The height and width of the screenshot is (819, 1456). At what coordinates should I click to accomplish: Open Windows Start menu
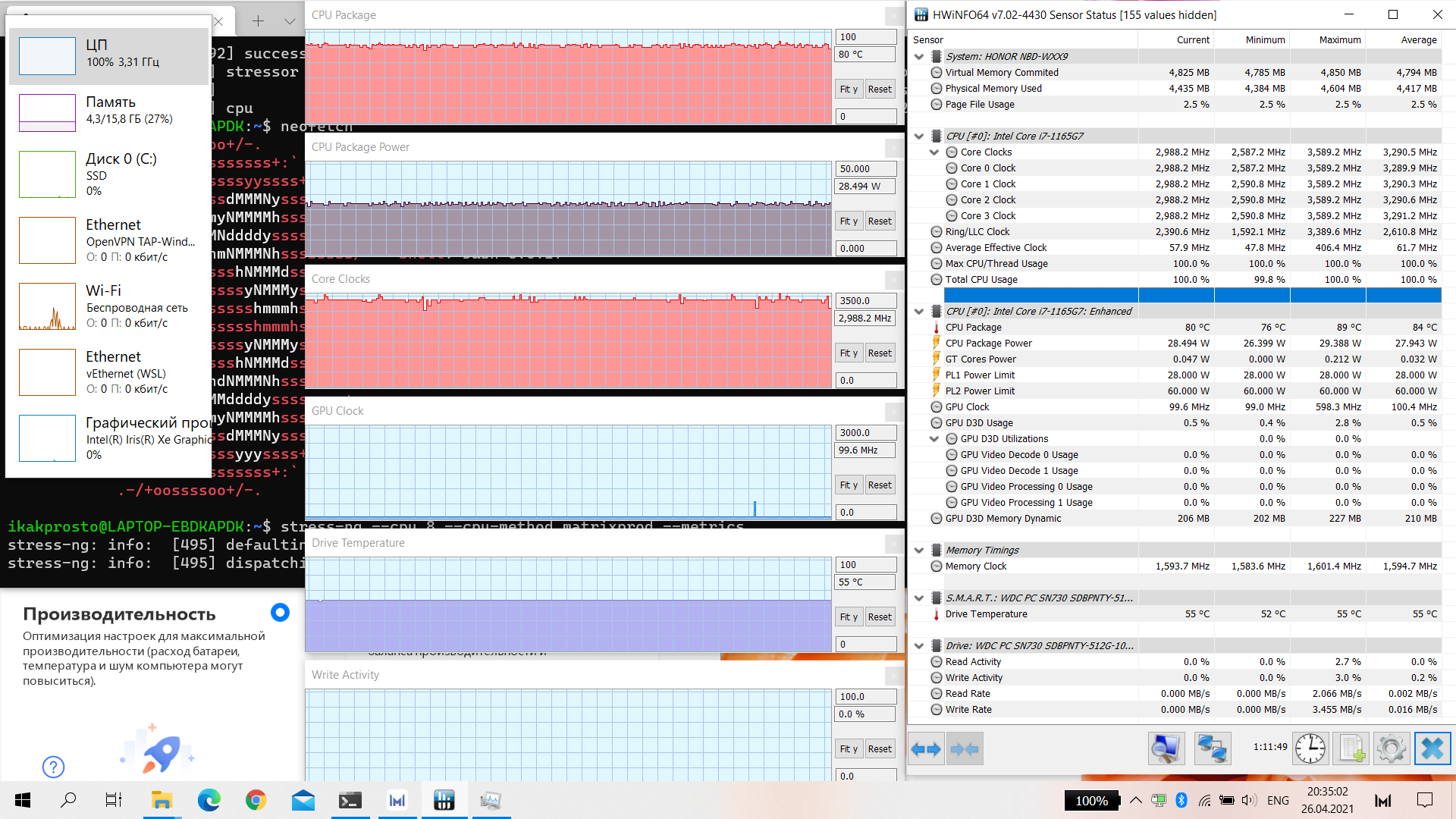pos(23,800)
